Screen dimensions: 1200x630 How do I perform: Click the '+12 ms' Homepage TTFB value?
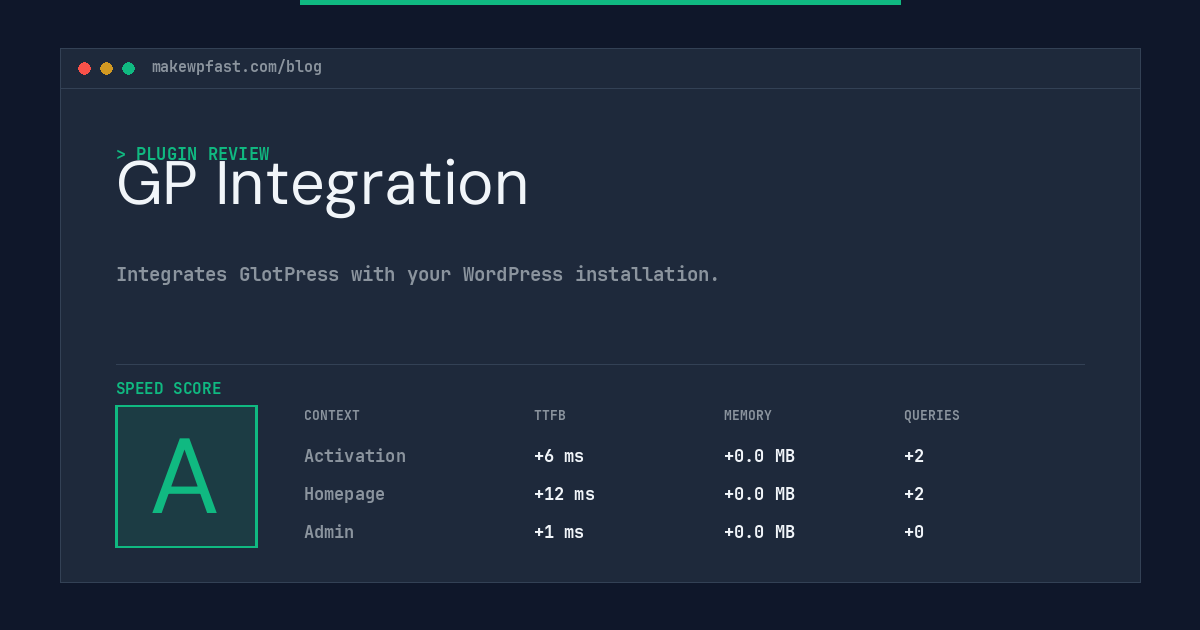pyautogui.click(x=564, y=494)
